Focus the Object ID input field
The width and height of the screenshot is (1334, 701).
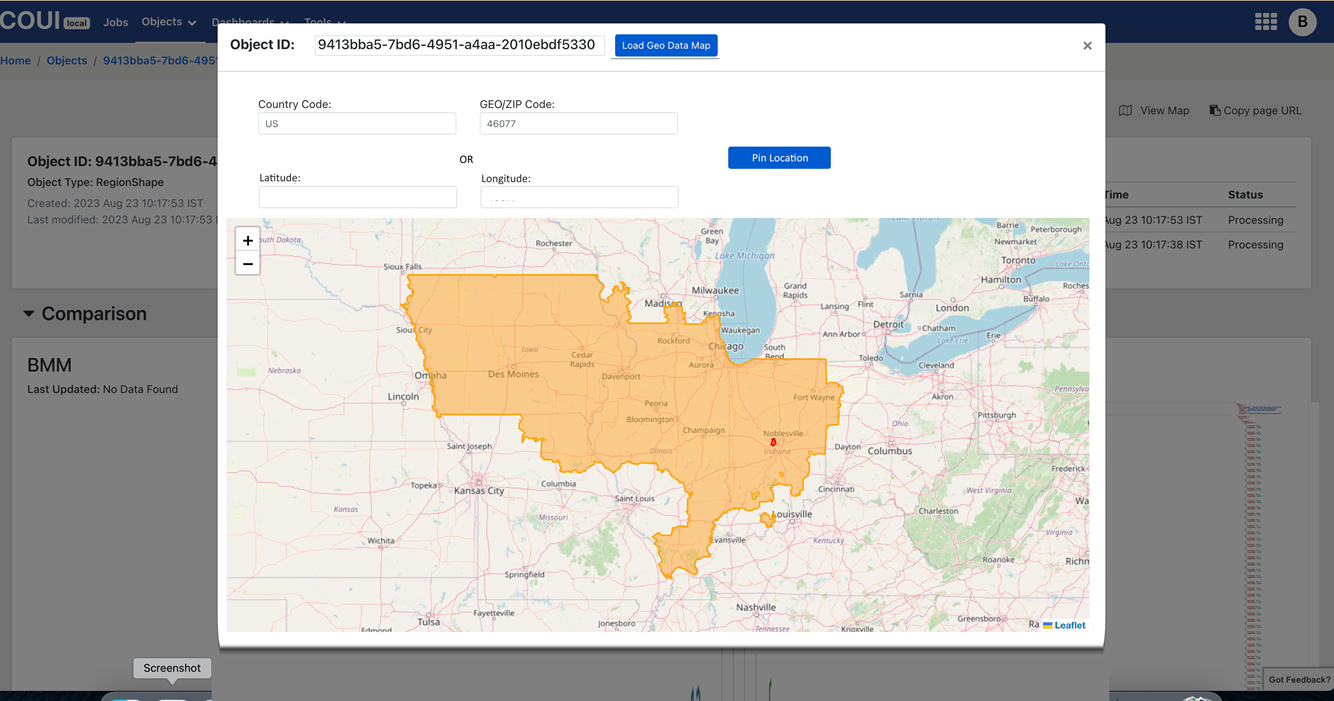point(459,45)
